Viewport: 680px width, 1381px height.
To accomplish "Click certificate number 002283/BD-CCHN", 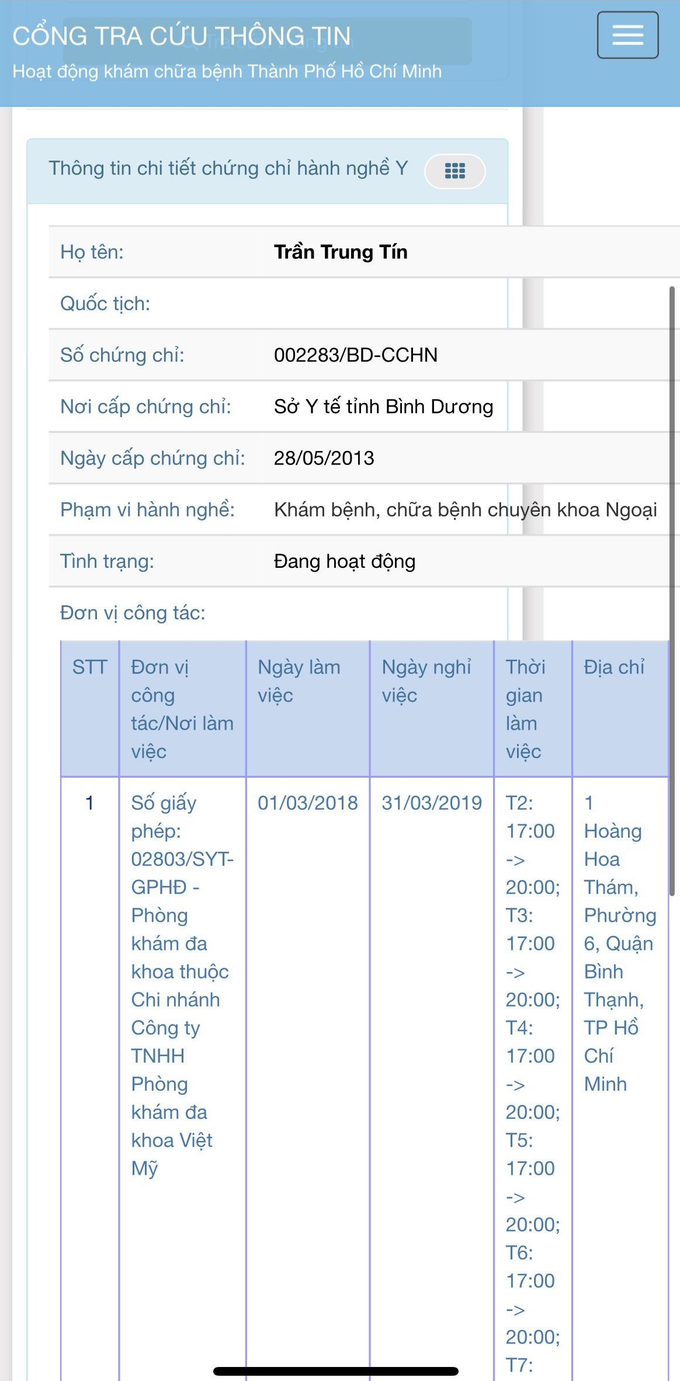I will click(356, 355).
